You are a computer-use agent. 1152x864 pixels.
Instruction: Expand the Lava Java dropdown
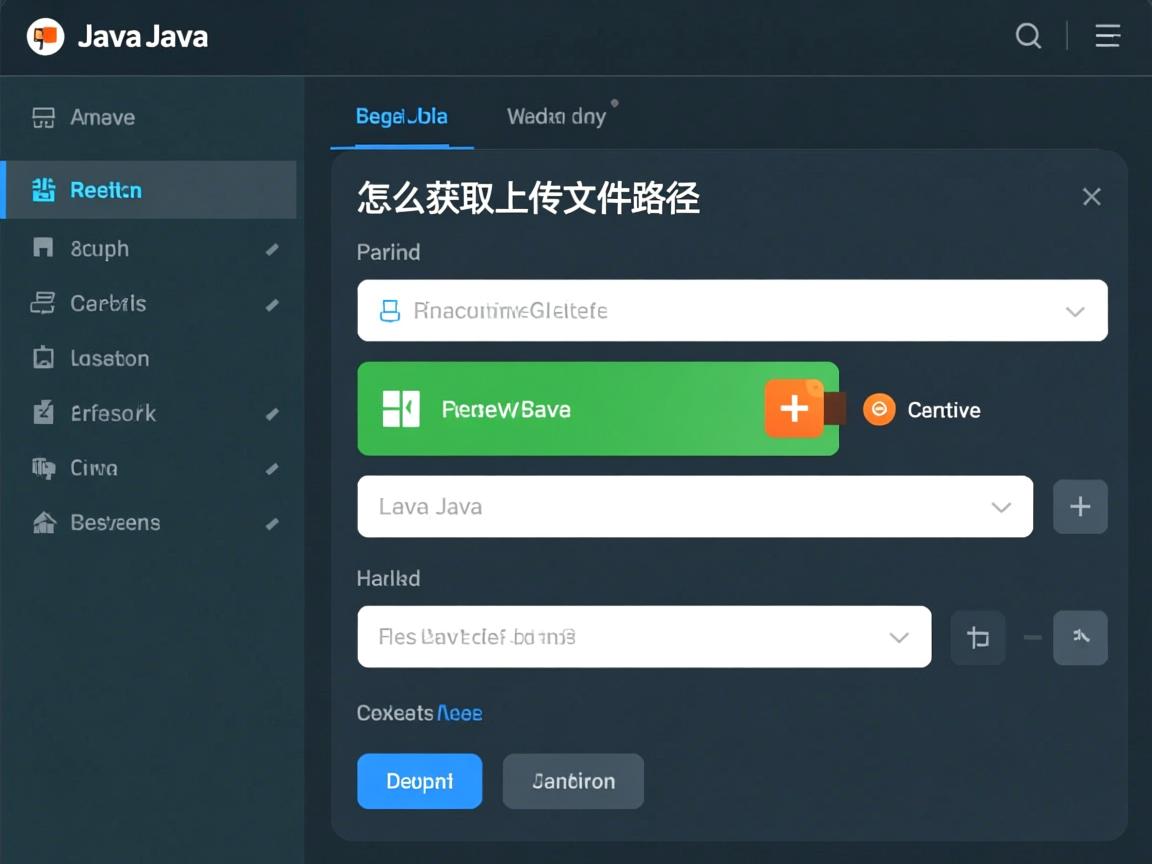point(1001,507)
